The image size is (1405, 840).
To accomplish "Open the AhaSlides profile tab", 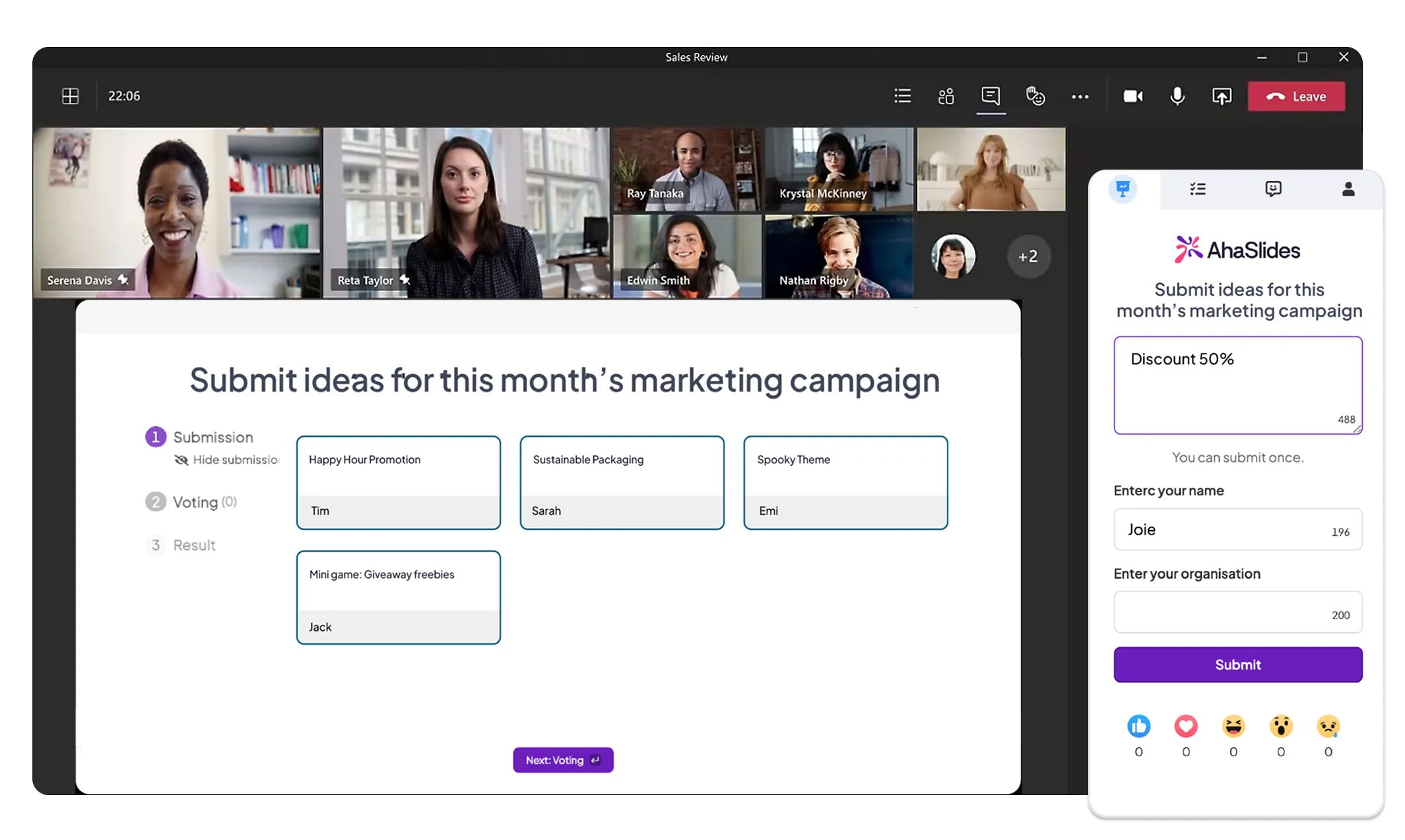I will [1348, 189].
